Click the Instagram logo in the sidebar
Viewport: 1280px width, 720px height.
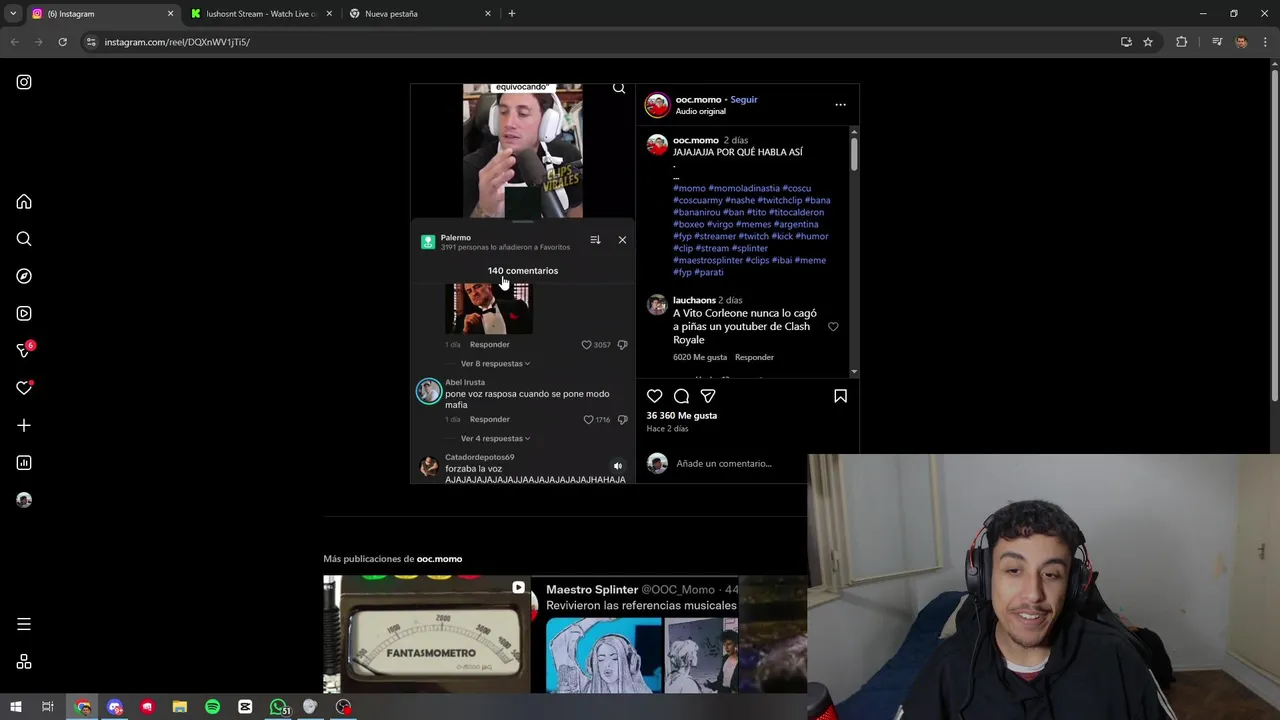[x=24, y=82]
